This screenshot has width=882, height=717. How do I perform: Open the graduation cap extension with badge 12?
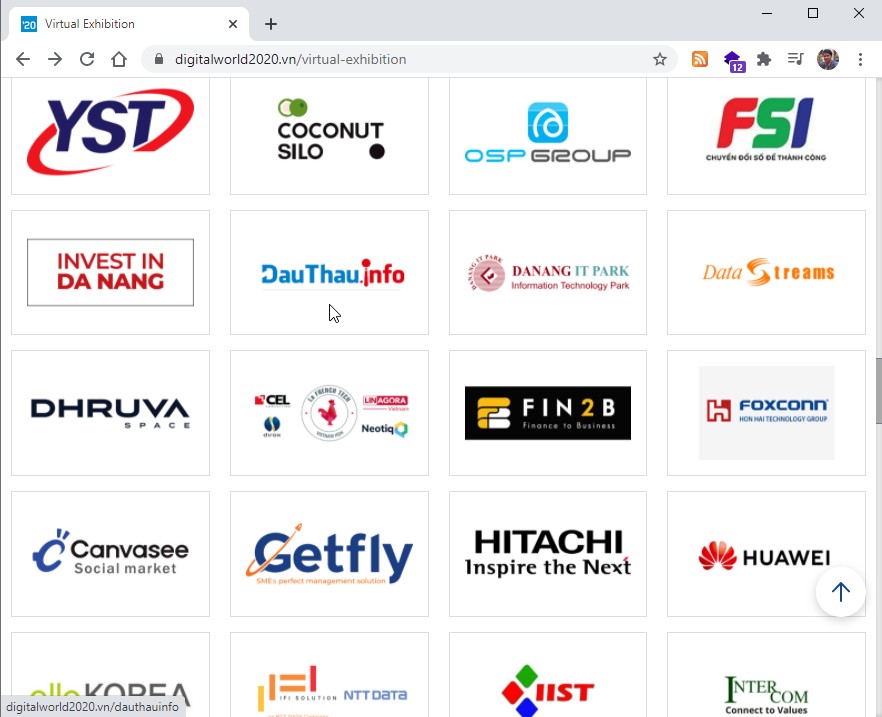[734, 61]
